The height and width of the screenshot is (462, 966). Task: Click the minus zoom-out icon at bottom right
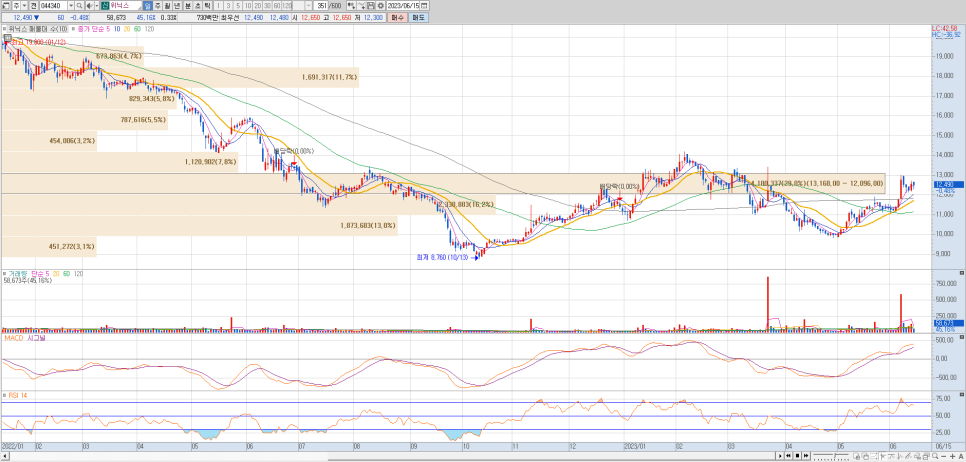[x=943, y=456]
